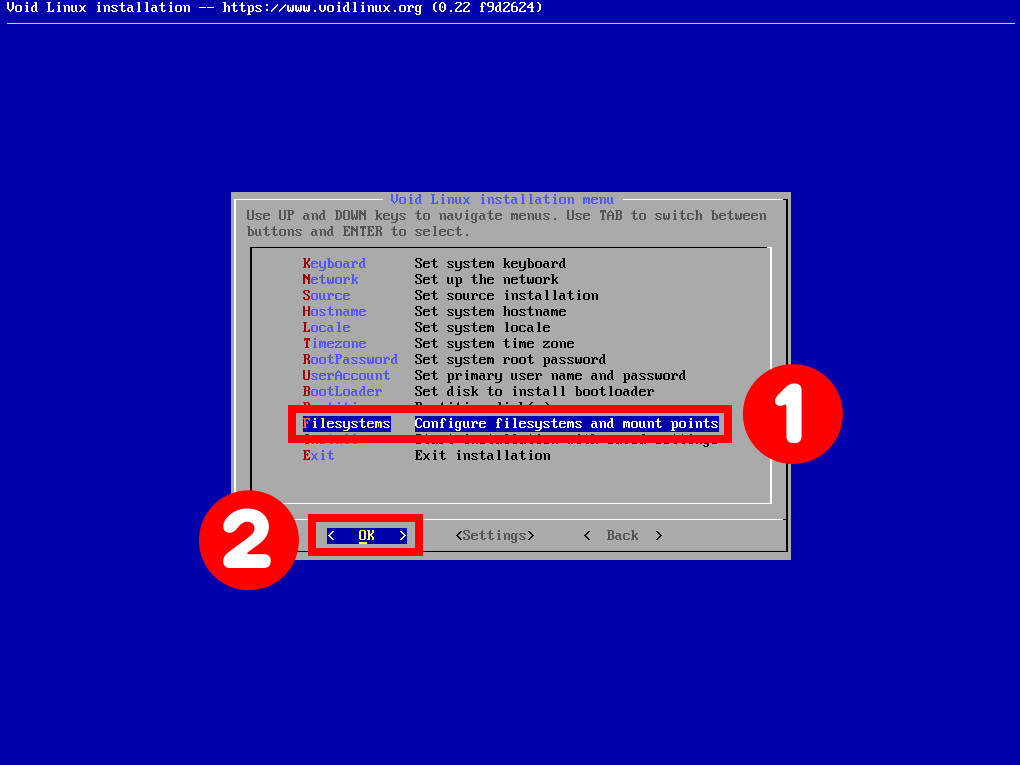Screen dimensions: 1020x765
Task: Click 'Set disk to install bootloader' text
Action: tap(534, 392)
